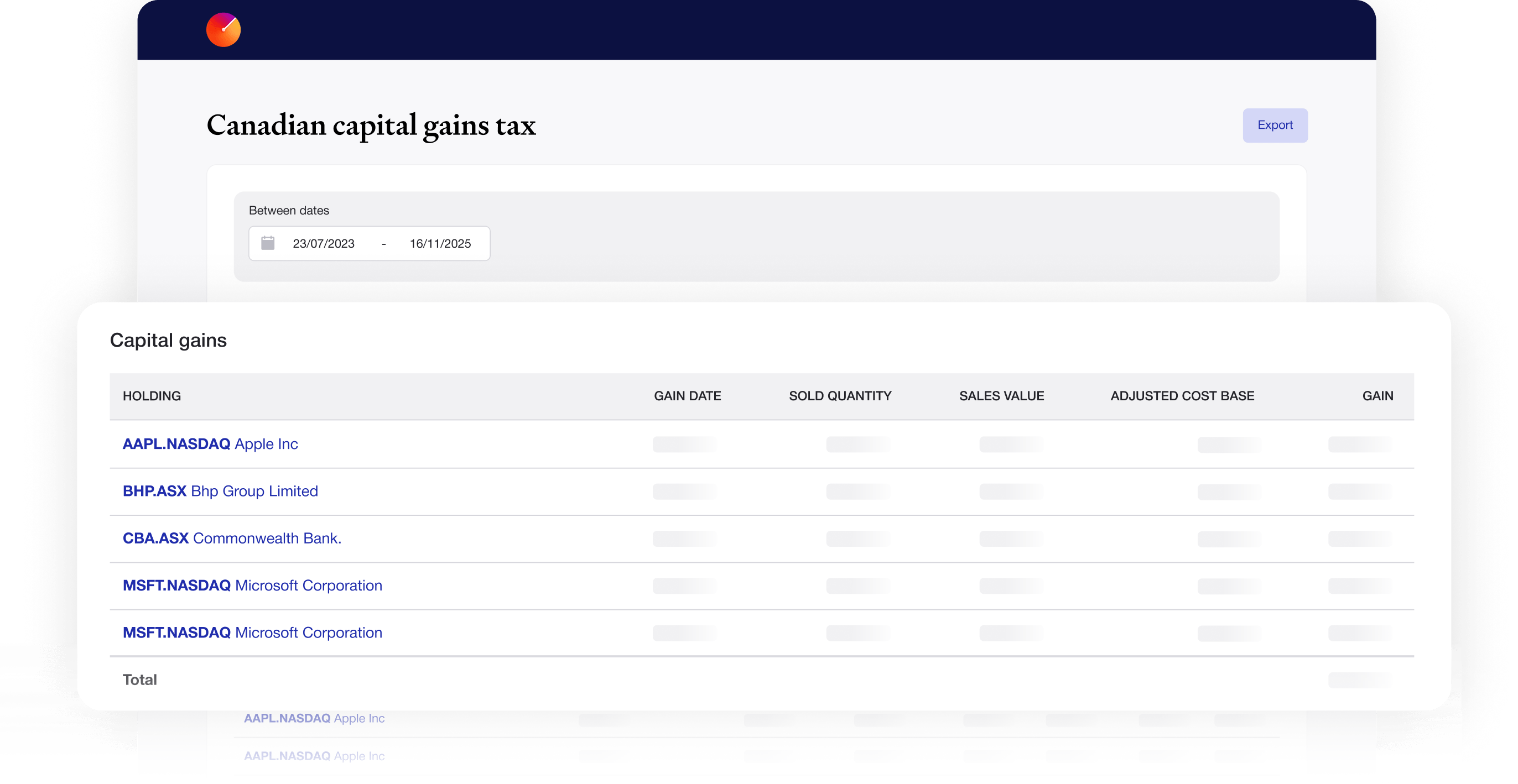The height and width of the screenshot is (784, 1518).
Task: Open the CBA.ASX Commonwealth Bank holding
Action: [x=232, y=538]
